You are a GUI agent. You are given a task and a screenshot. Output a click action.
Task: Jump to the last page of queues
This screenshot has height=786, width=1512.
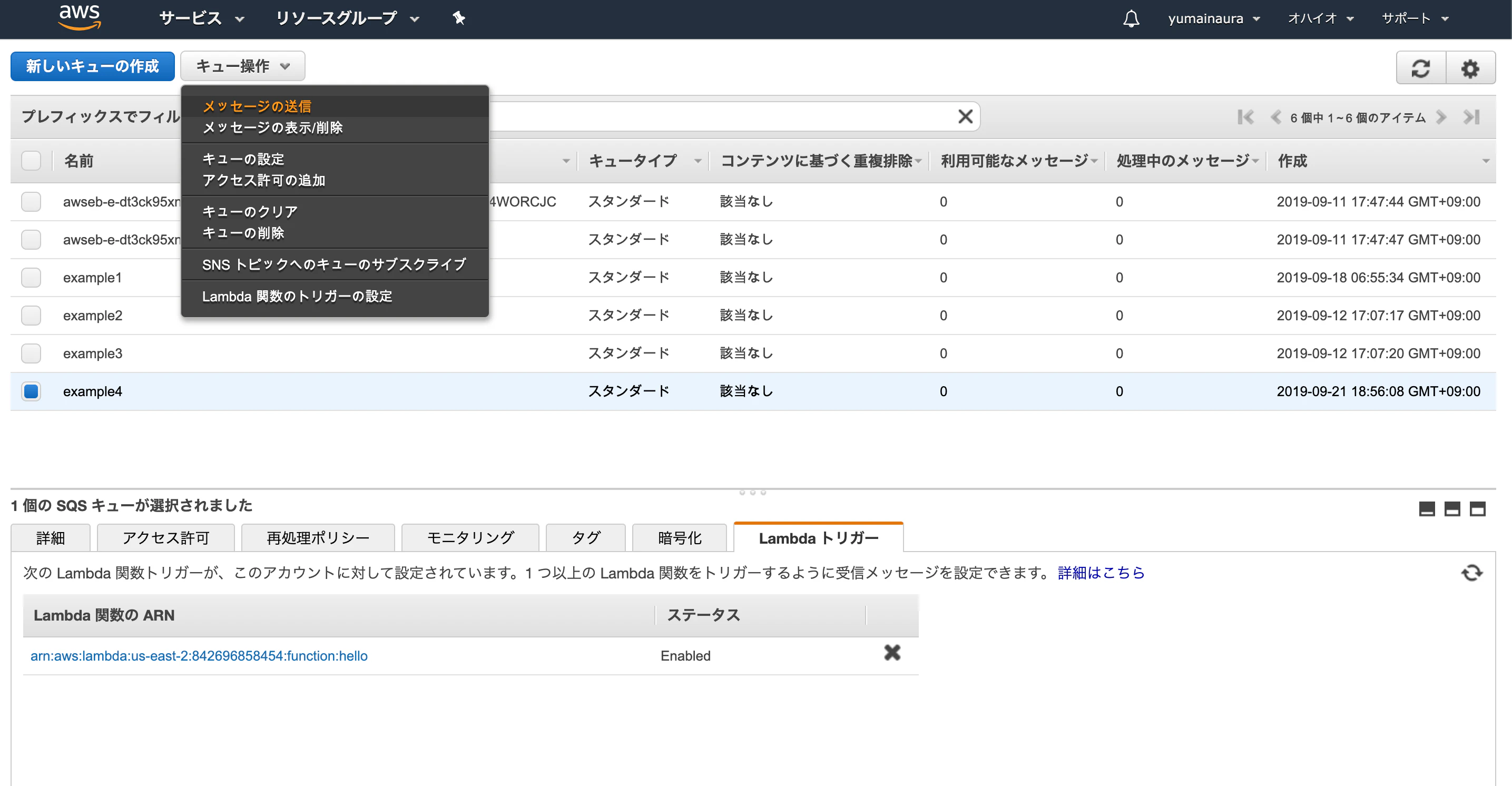coord(1471,117)
